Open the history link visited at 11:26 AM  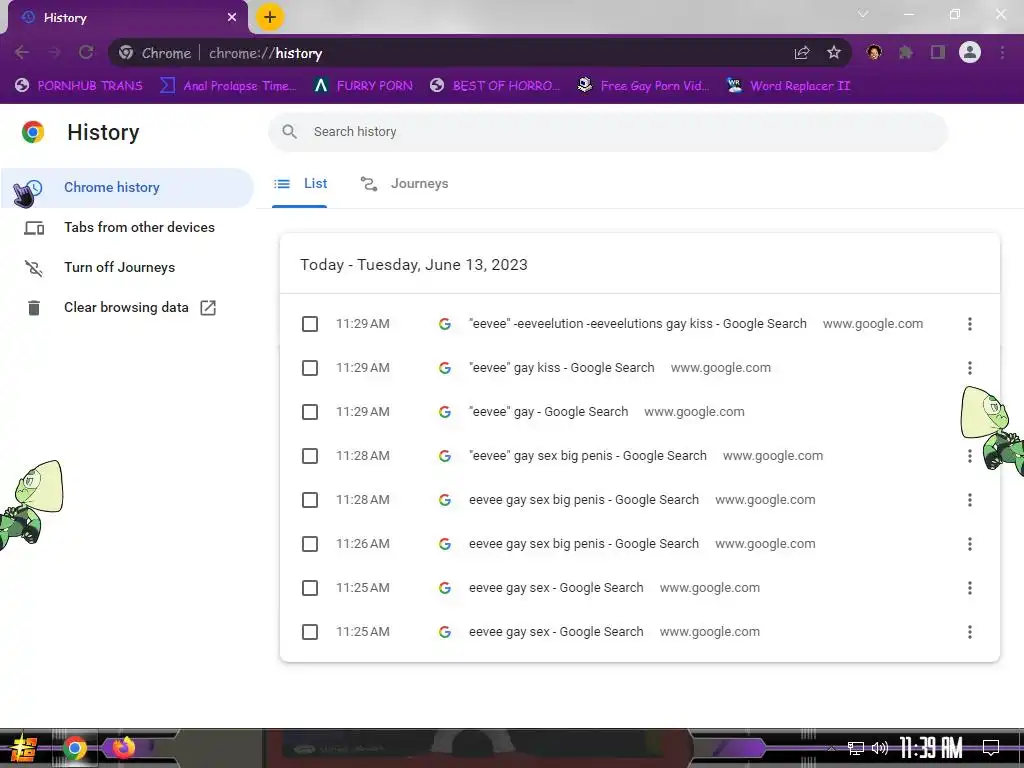[584, 544]
